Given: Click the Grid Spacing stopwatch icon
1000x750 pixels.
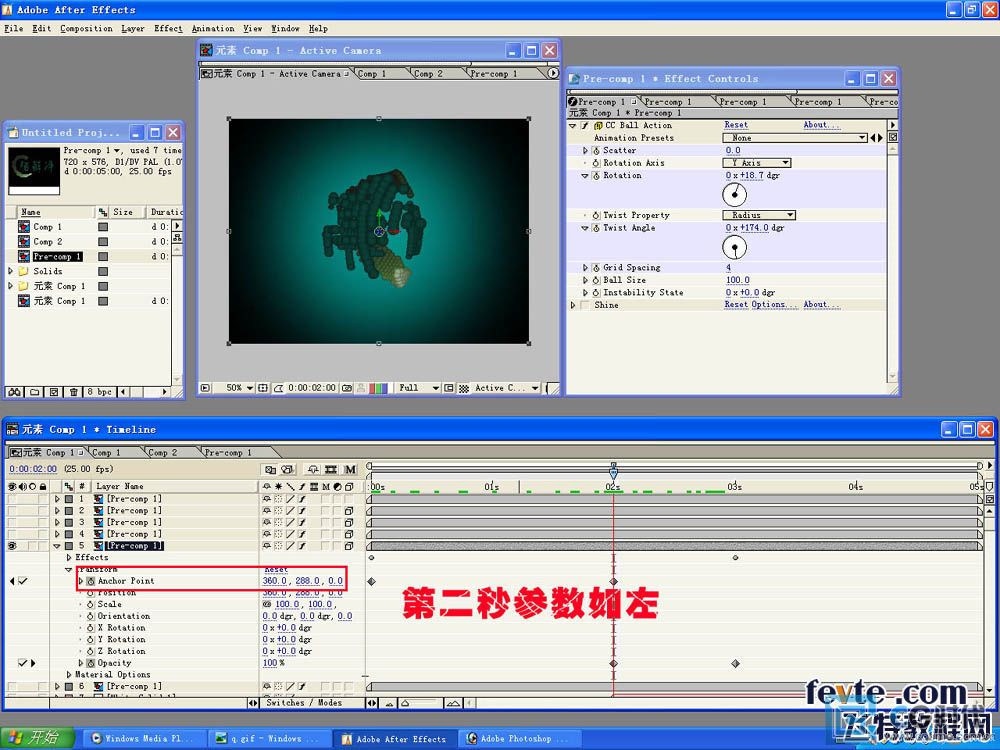Looking at the screenshot, I should click(596, 268).
